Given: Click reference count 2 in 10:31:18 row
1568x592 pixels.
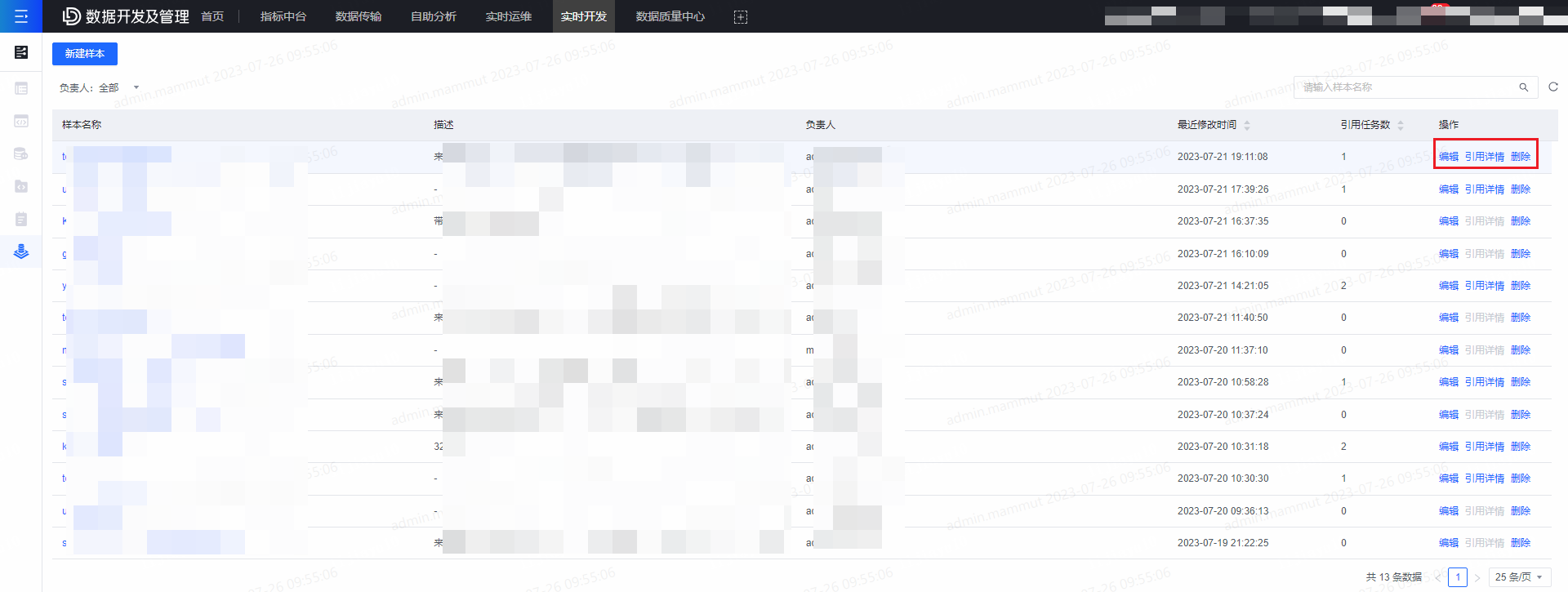Looking at the screenshot, I should tap(1343, 447).
